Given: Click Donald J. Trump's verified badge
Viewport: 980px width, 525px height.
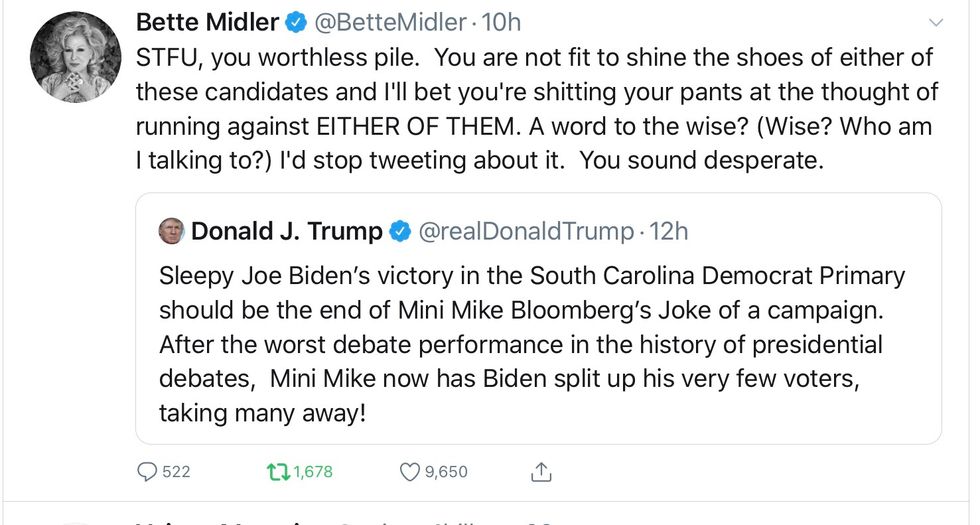Looking at the screenshot, I should tap(399, 232).
